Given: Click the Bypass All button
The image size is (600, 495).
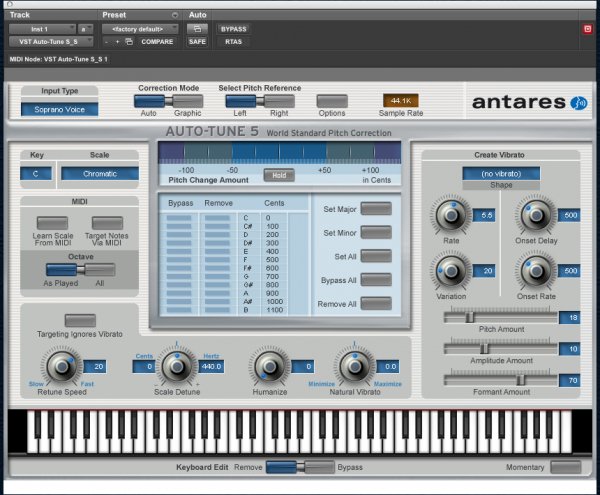Looking at the screenshot, I should [376, 280].
